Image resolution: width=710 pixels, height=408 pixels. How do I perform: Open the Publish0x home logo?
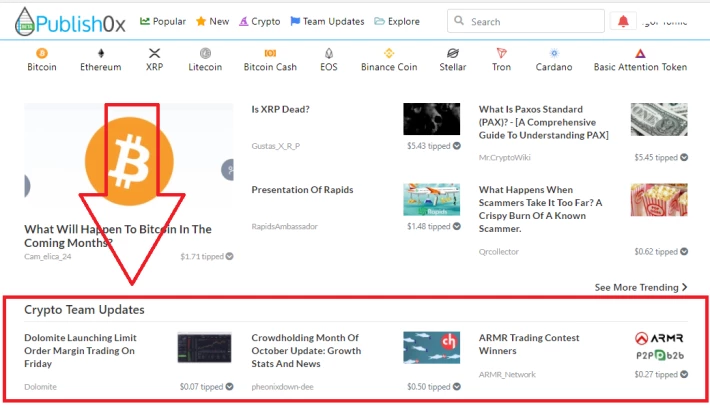70,22
